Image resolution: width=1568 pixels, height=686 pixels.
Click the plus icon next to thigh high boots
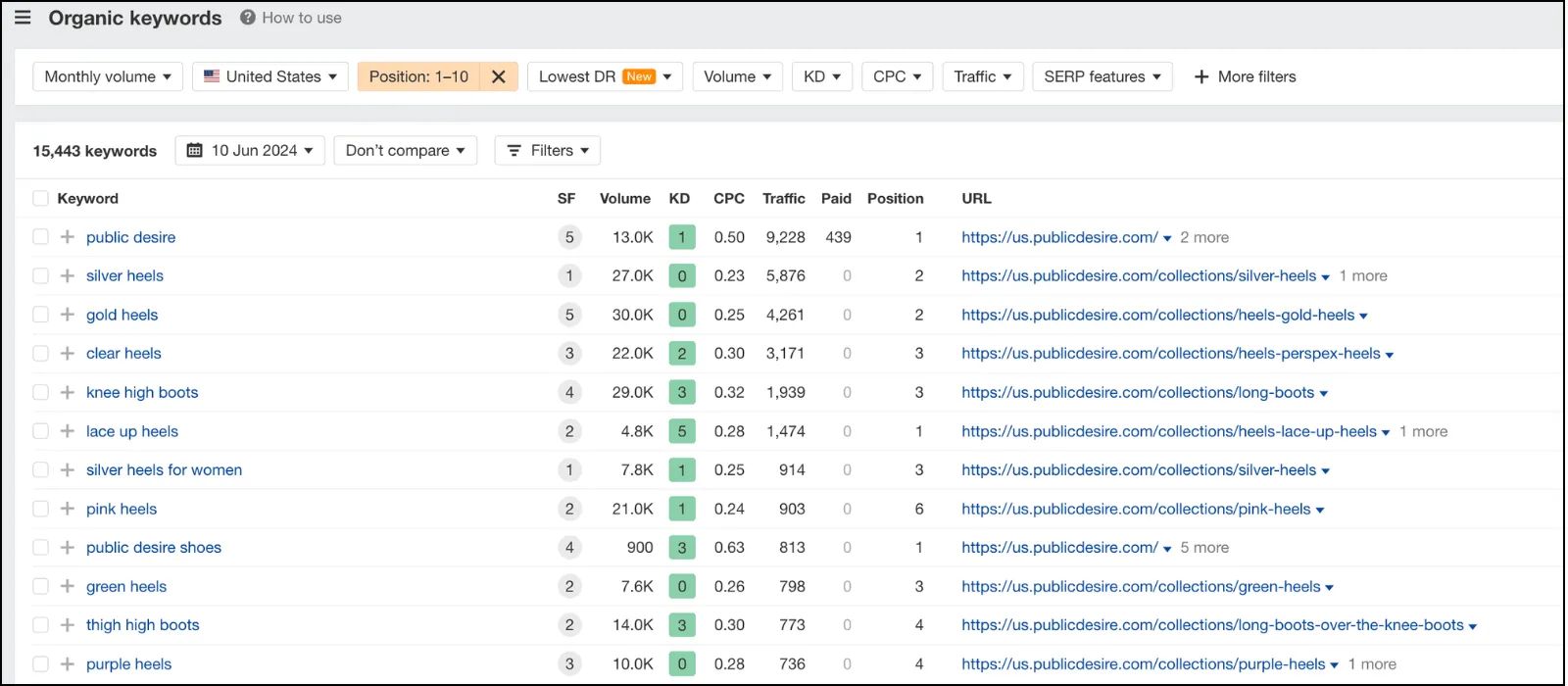pyautogui.click(x=68, y=625)
